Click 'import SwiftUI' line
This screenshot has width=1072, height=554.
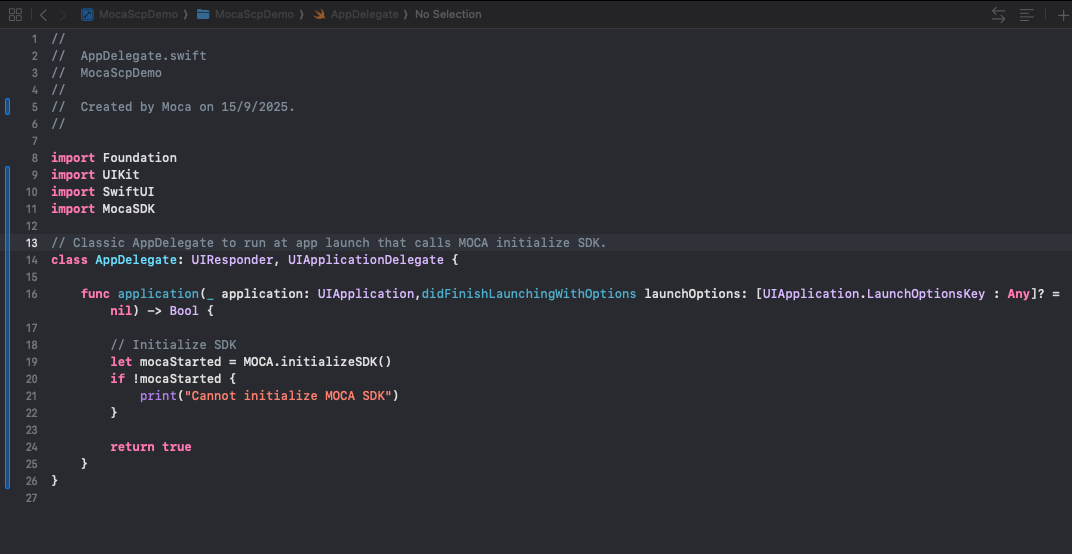103,192
